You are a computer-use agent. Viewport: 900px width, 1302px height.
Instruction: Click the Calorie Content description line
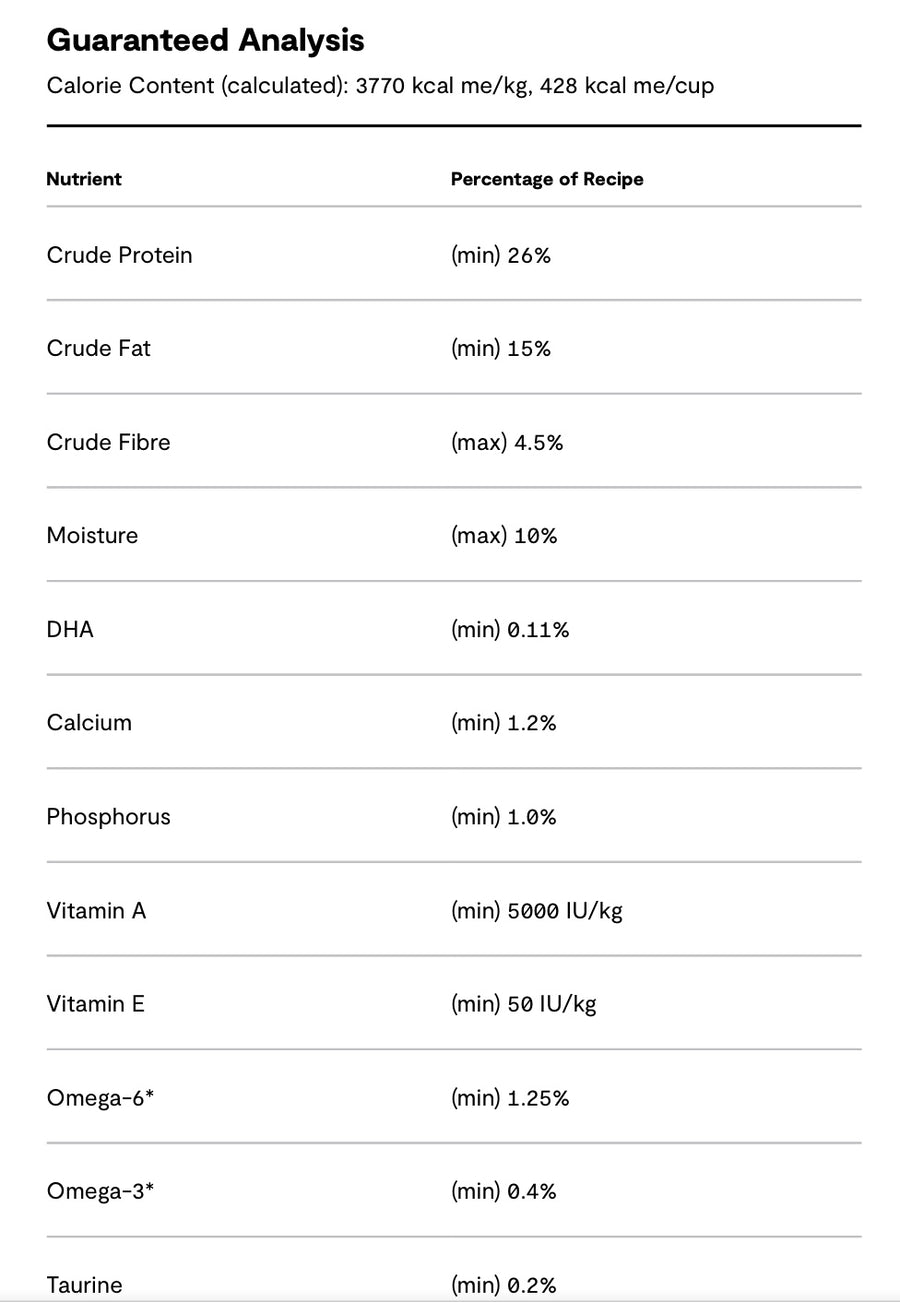point(380,86)
